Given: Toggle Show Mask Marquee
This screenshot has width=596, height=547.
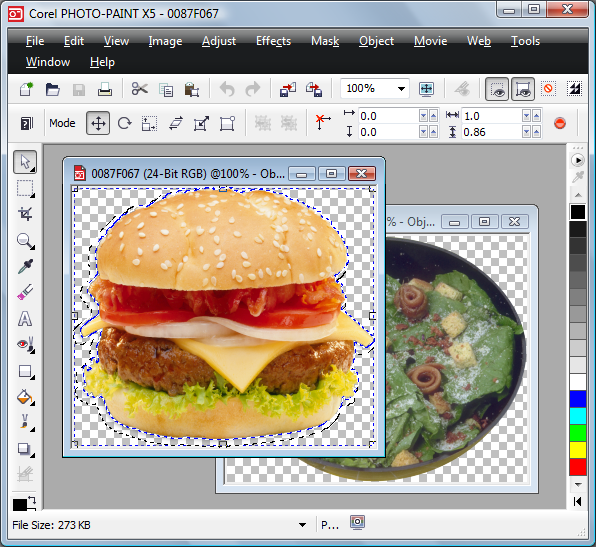Looking at the screenshot, I should tap(497, 89).
